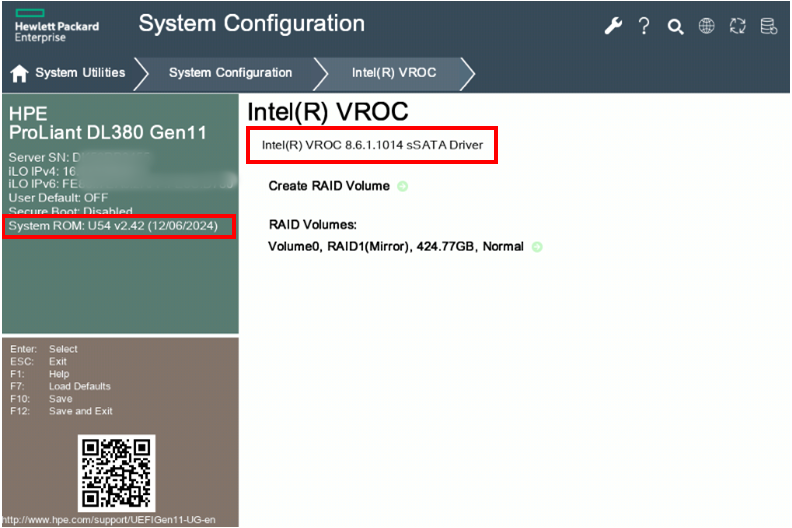Click the System Configuration header title
This screenshot has height=528, width=792.
coord(252,23)
